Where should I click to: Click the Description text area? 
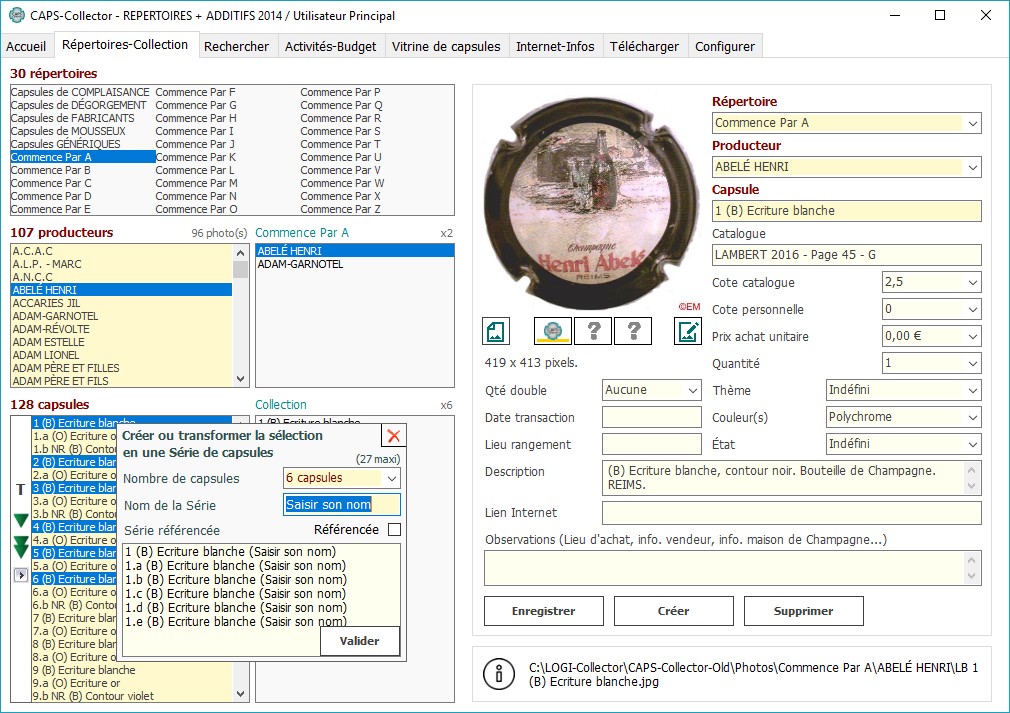pyautogui.click(x=792, y=477)
